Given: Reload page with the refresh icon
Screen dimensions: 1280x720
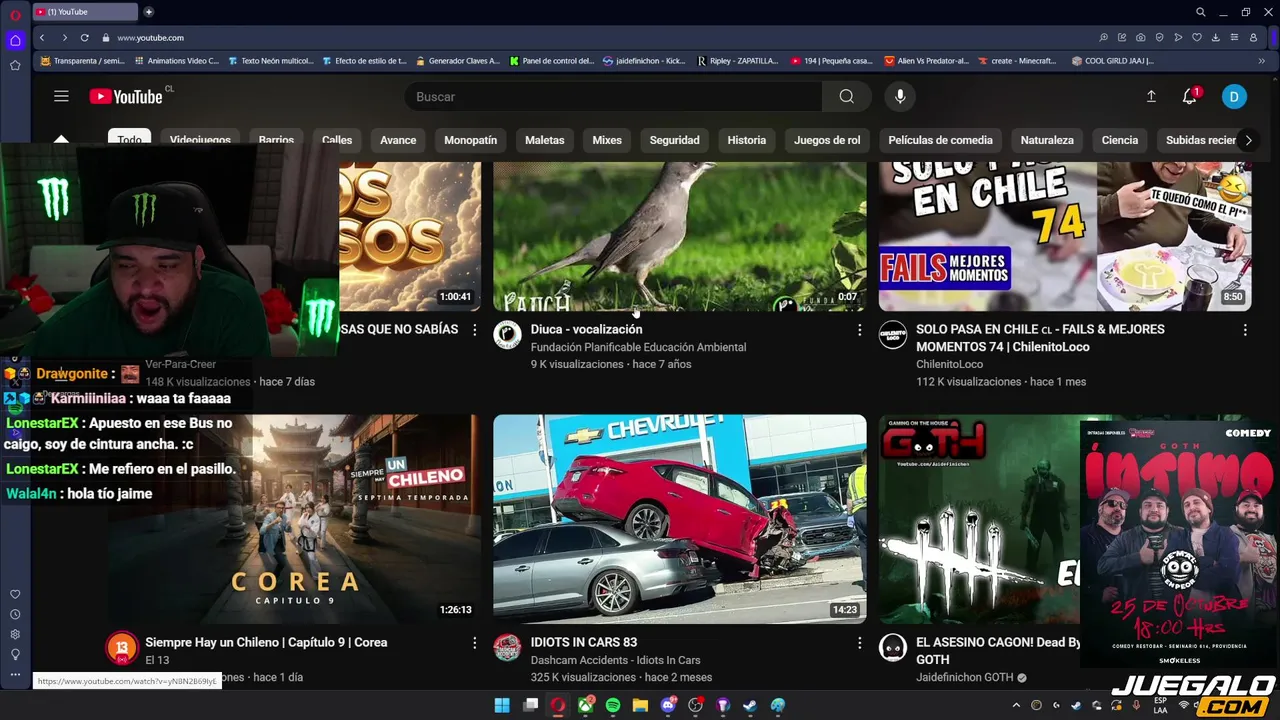Looking at the screenshot, I should (84, 37).
